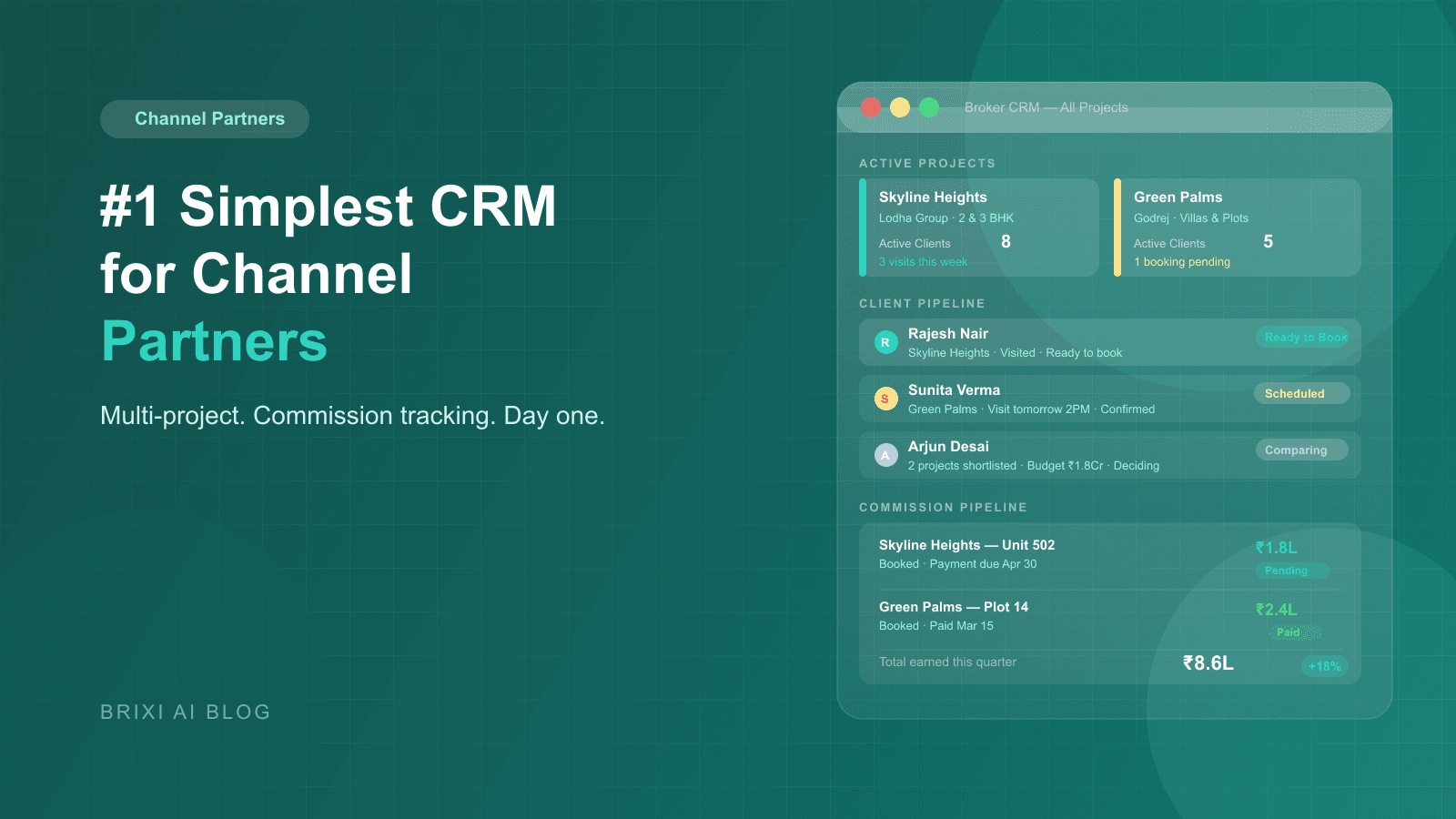Image resolution: width=1456 pixels, height=819 pixels.
Task: Select 'Booked · Payment due Apr 30' text
Action: (x=957, y=564)
